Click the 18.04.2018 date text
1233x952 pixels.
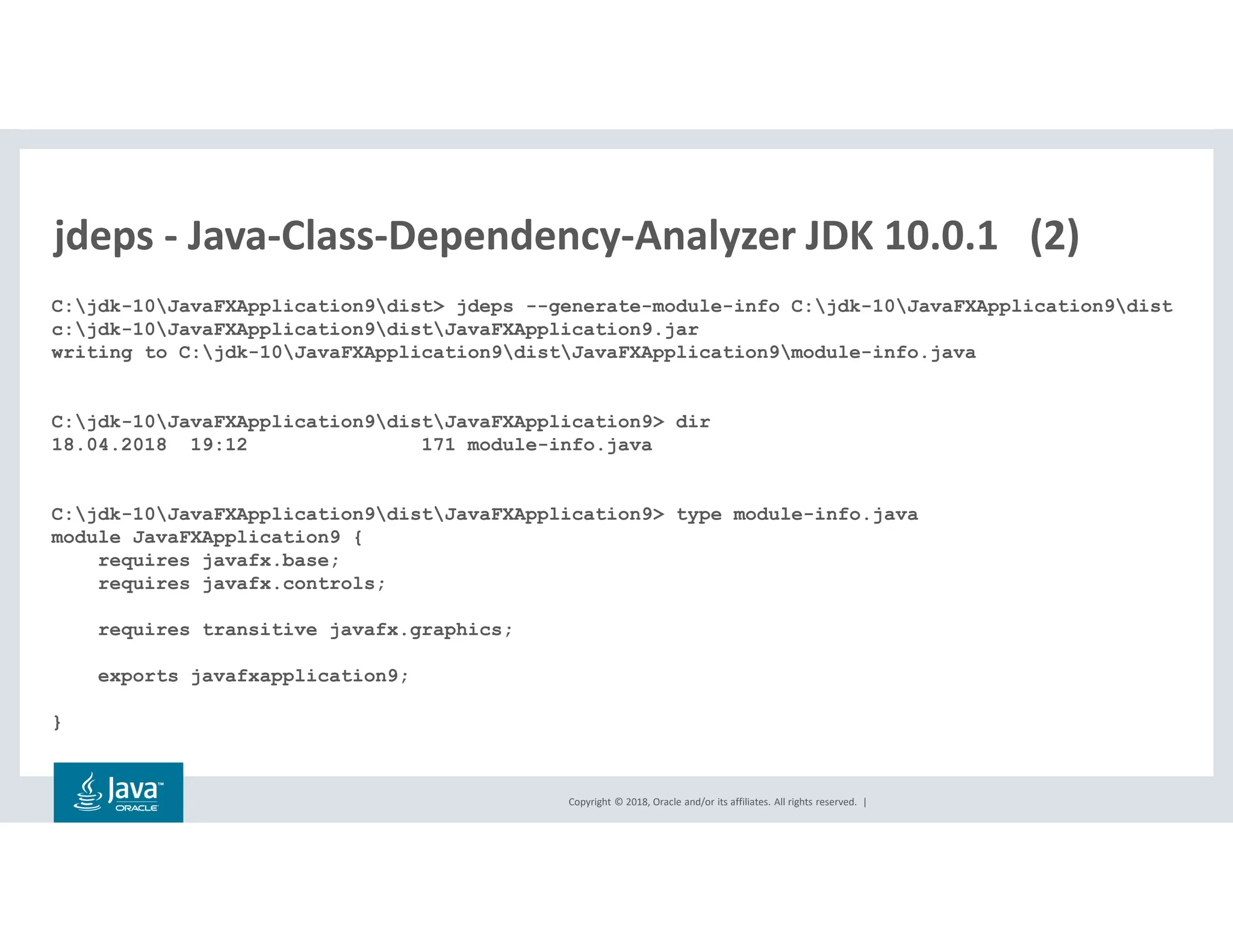click(x=109, y=445)
